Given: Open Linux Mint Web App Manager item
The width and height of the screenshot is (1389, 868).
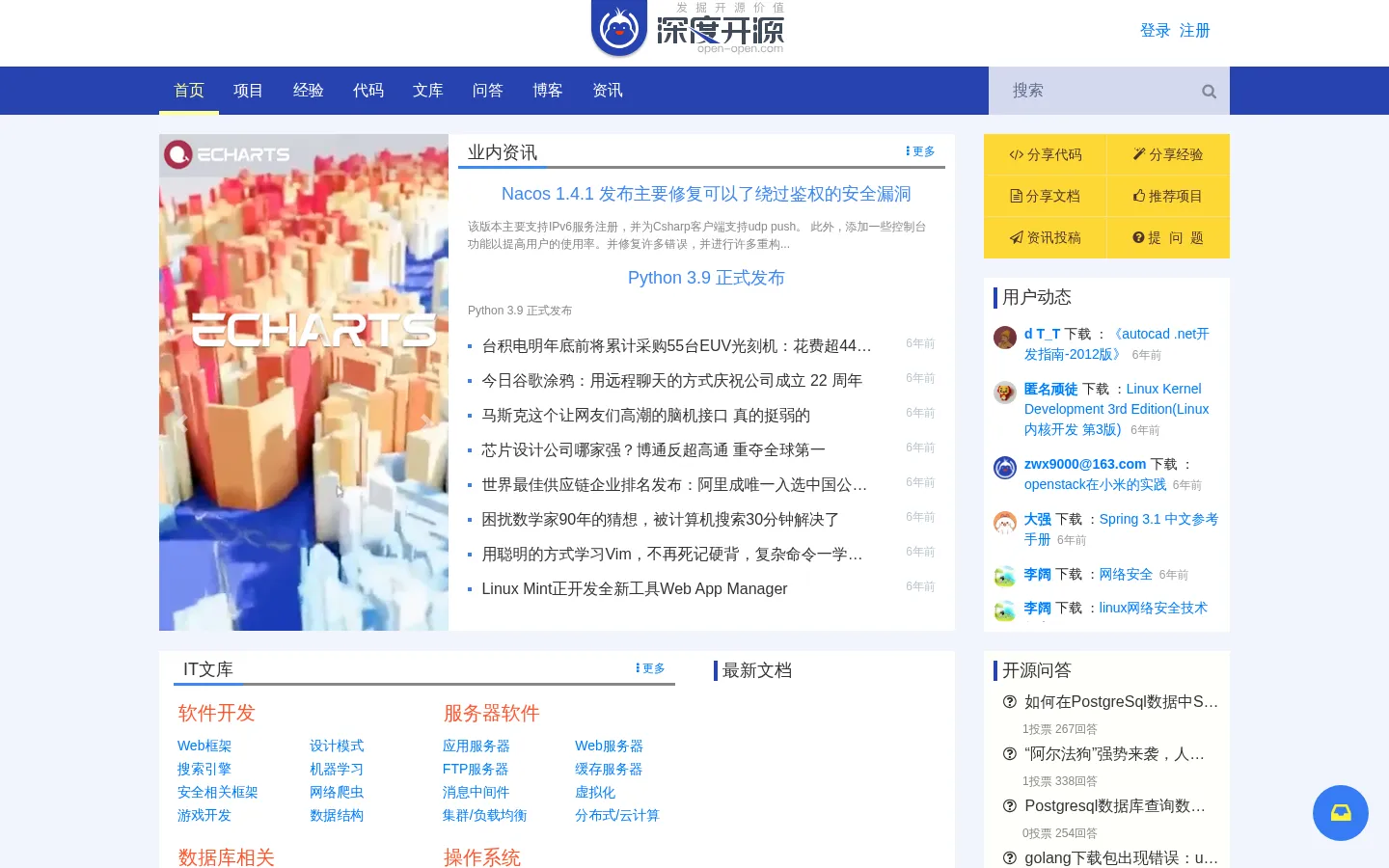Looking at the screenshot, I should tap(635, 588).
